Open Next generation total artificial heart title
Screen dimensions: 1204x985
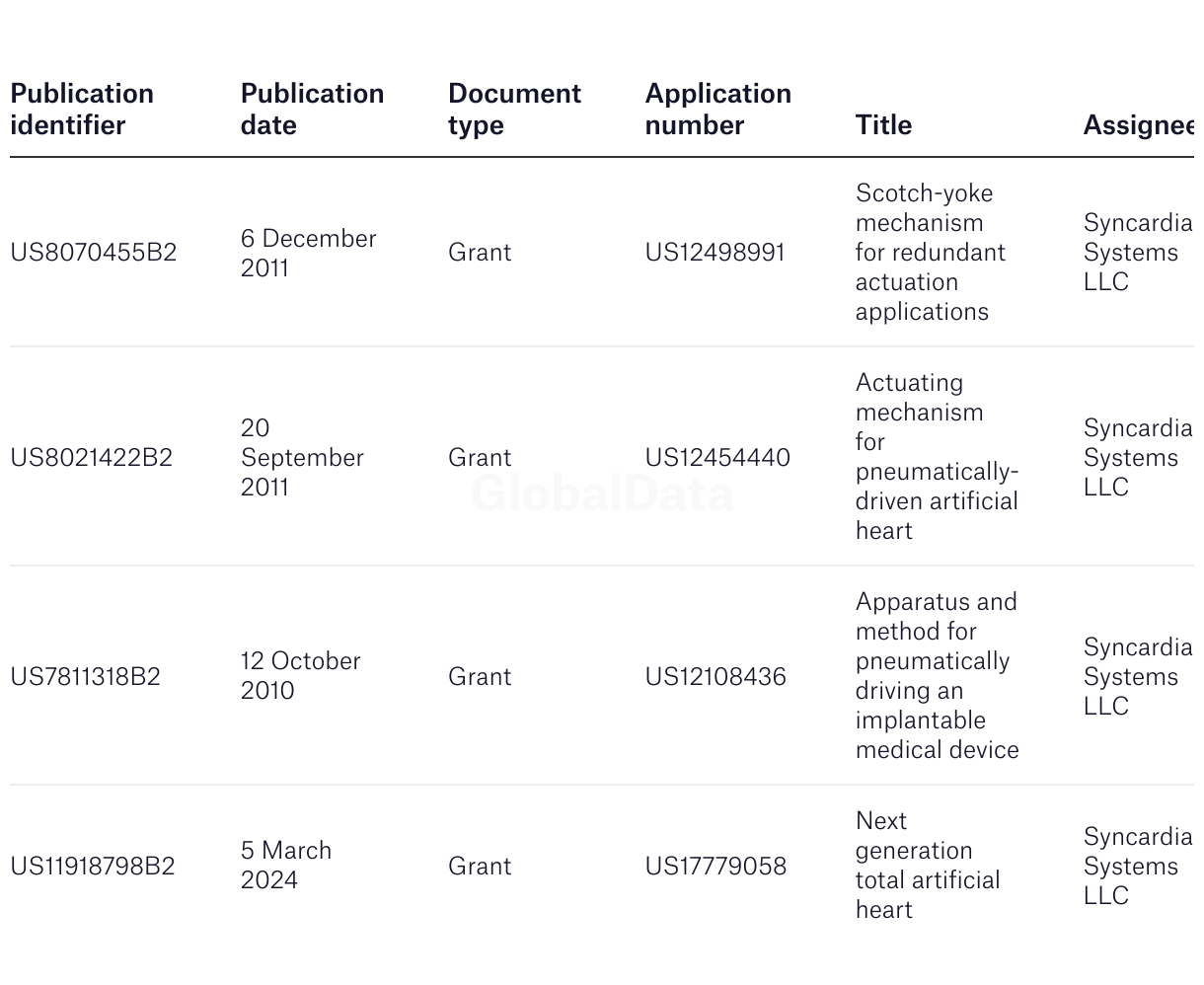(x=927, y=866)
